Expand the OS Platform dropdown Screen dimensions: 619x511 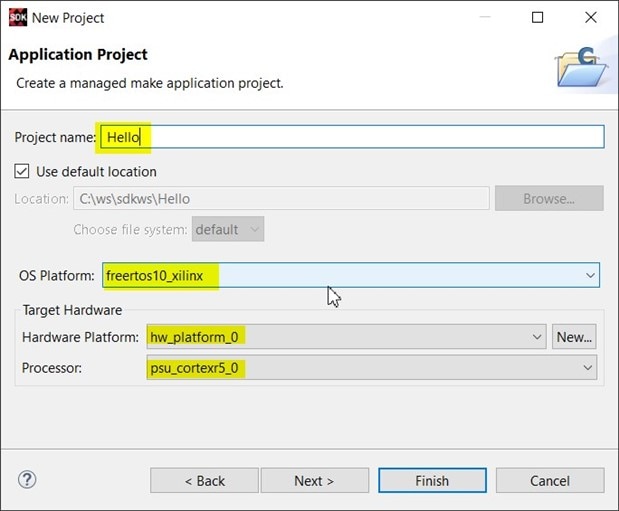click(x=590, y=275)
